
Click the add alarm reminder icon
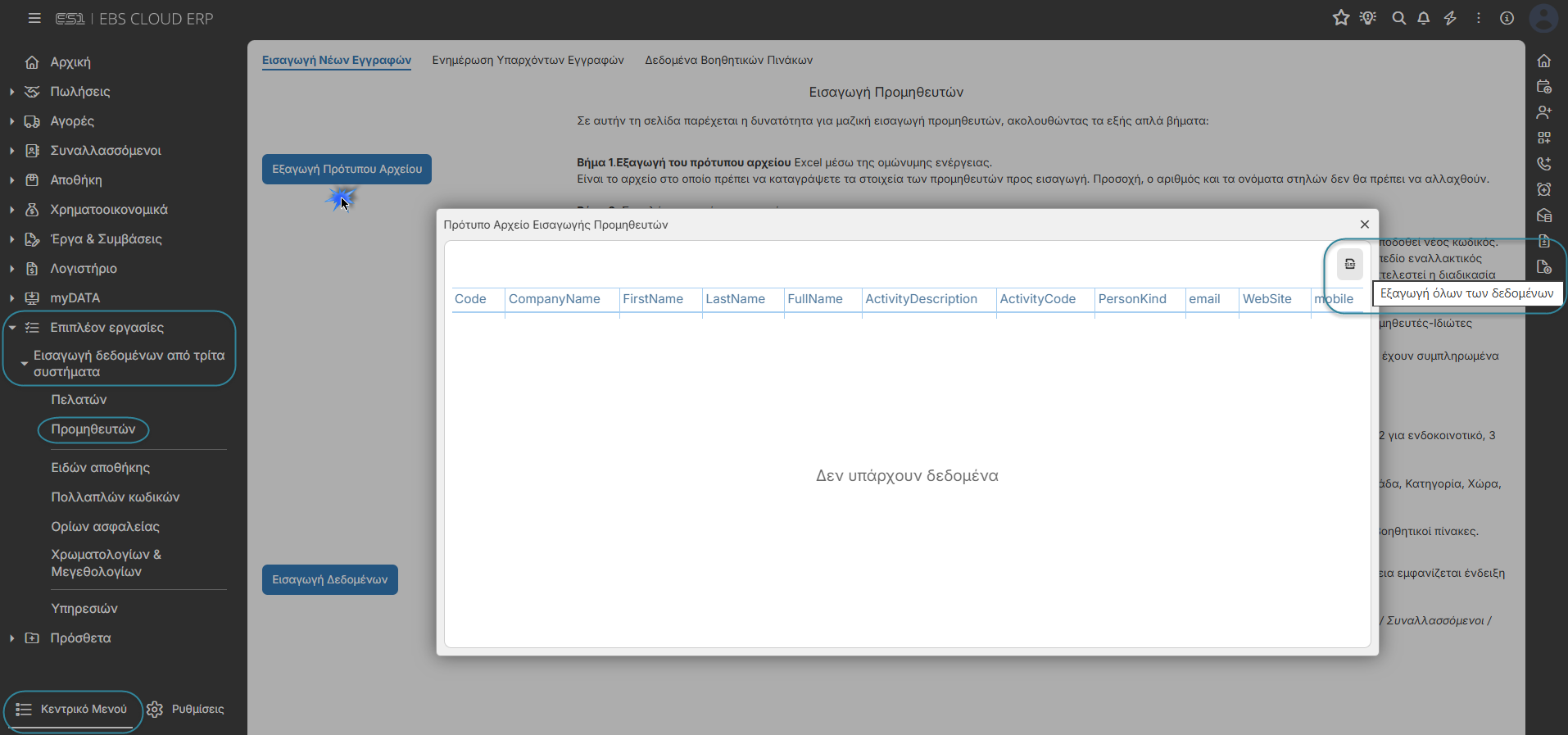[1544, 189]
